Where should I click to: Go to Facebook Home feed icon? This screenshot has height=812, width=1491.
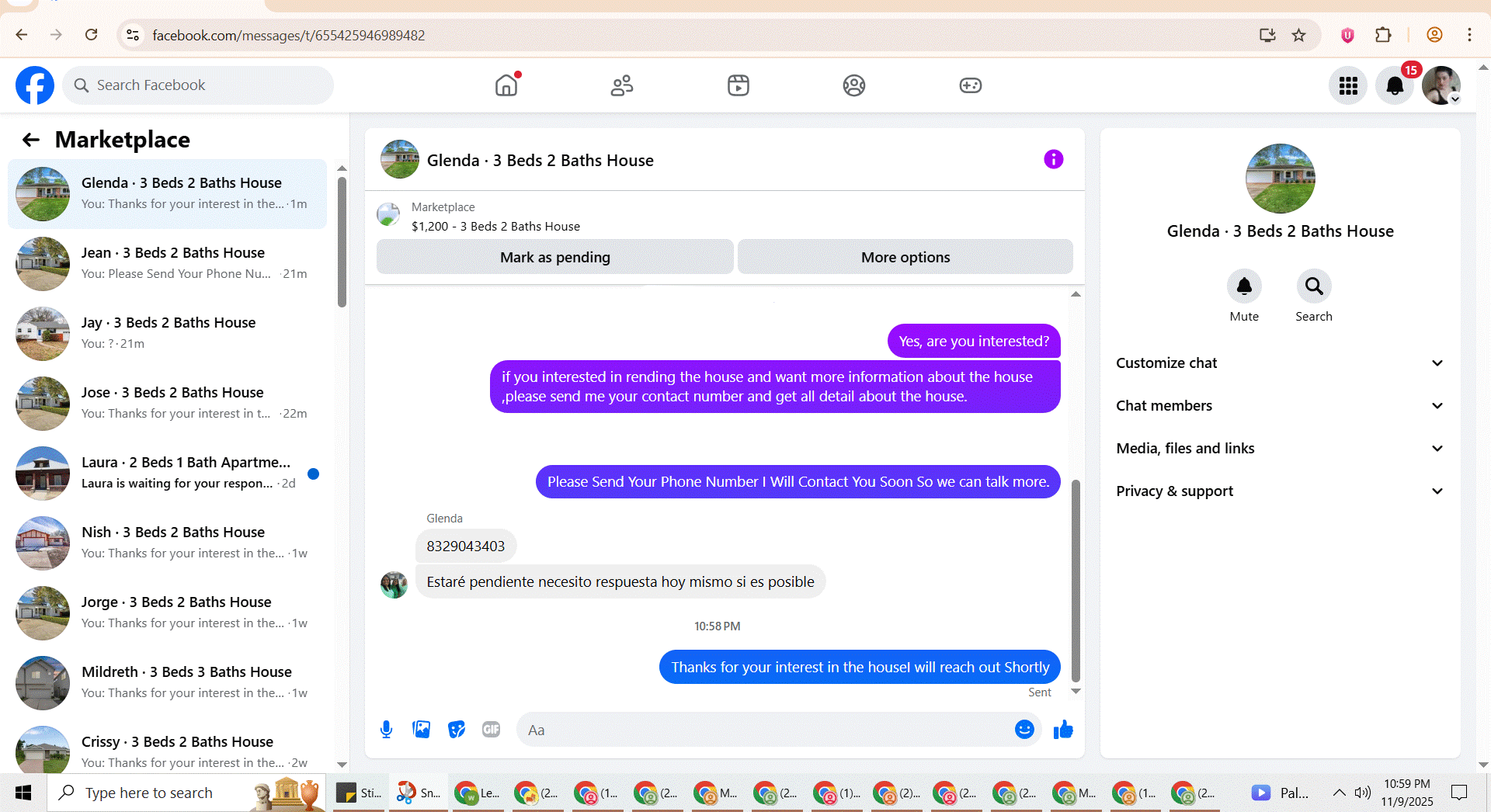tap(506, 85)
